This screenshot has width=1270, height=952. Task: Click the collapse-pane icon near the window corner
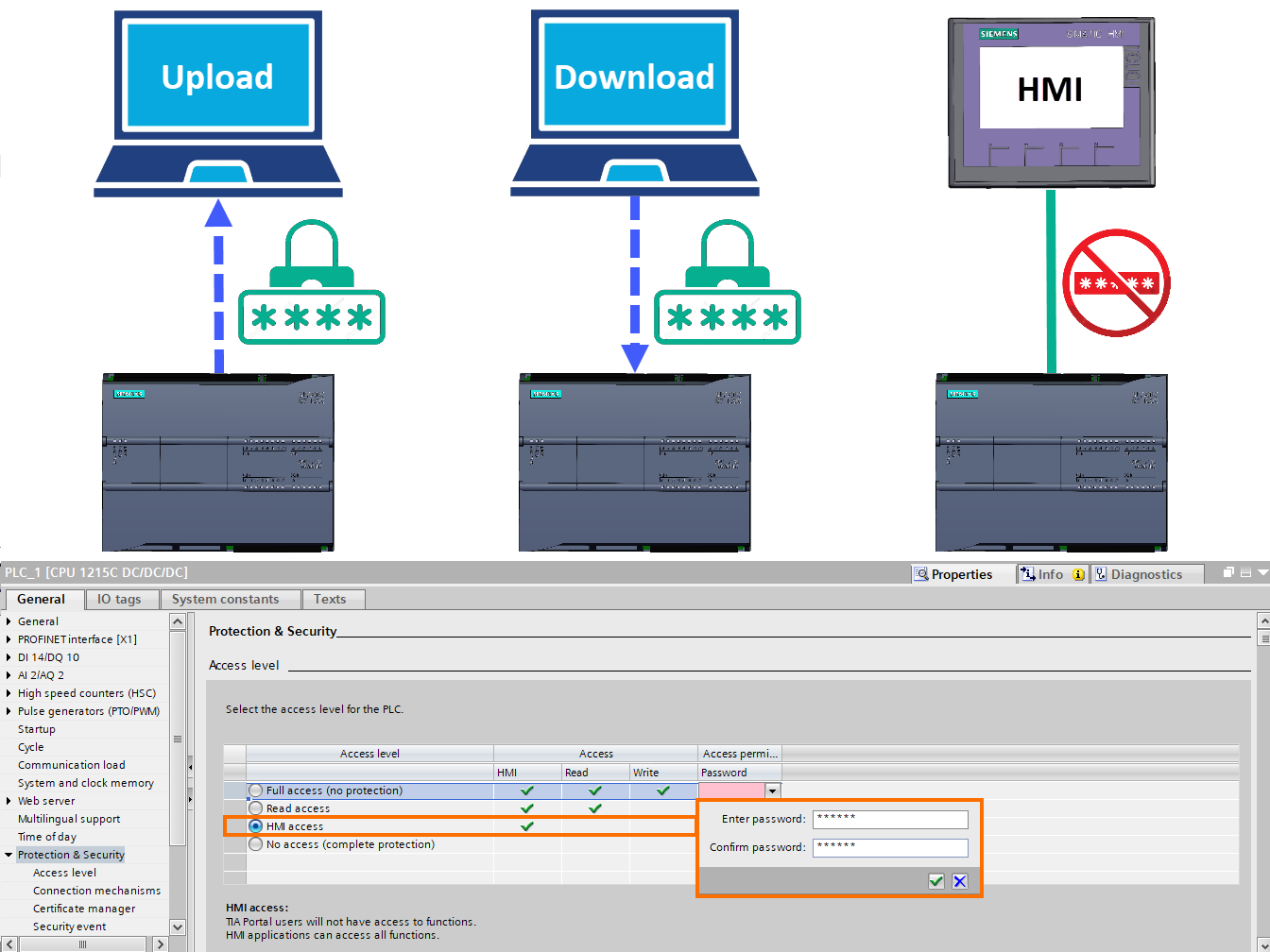click(x=1245, y=571)
